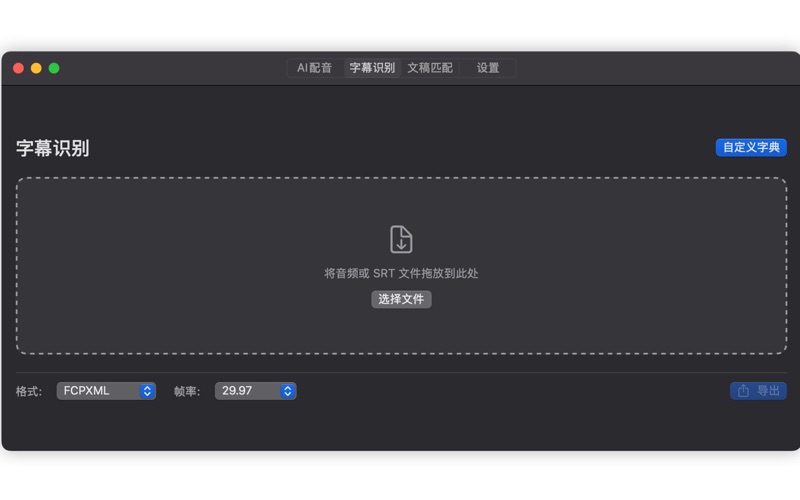Click the 帧率 label
The width and height of the screenshot is (800, 500).
click(x=187, y=391)
